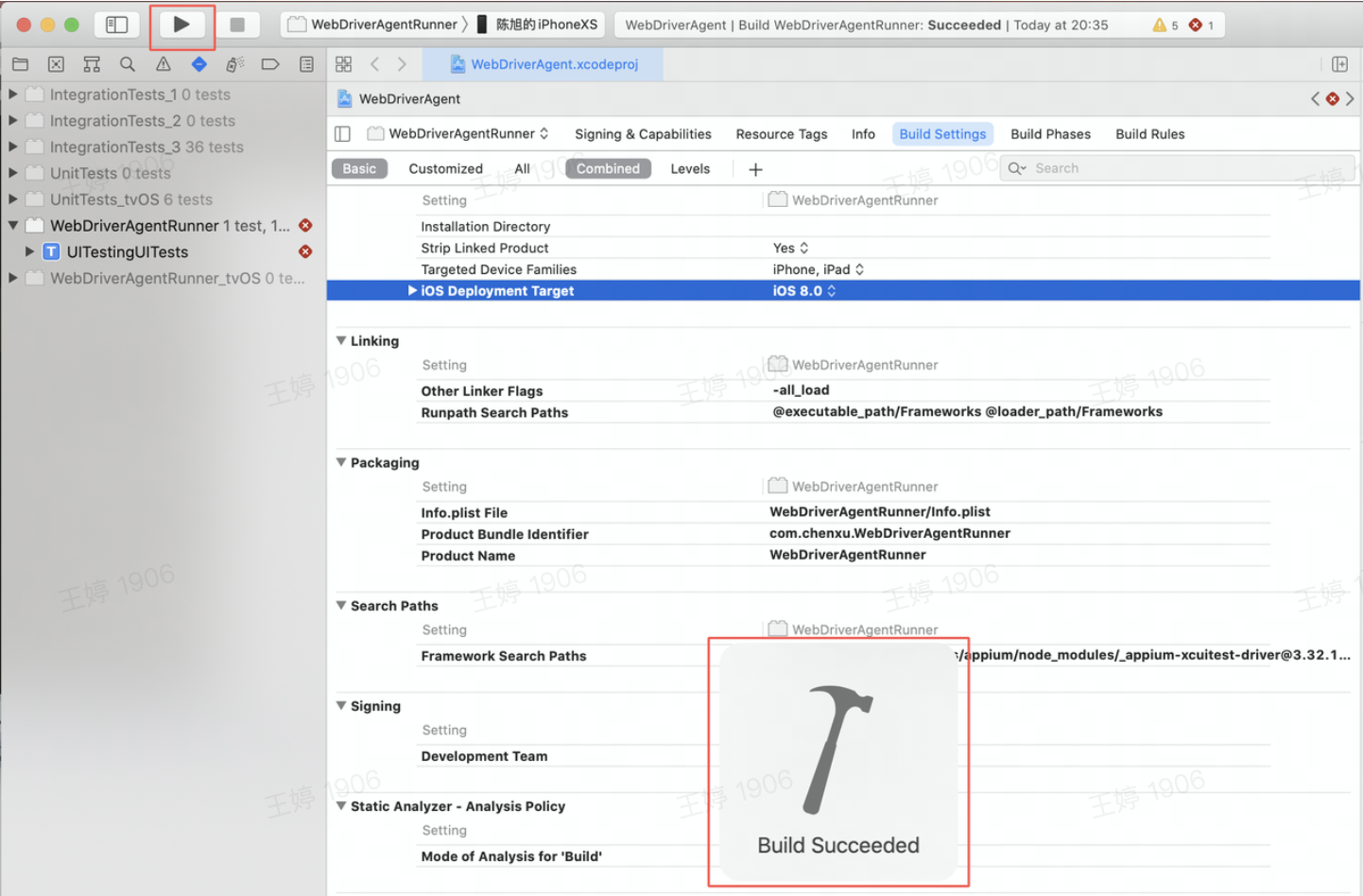Image resolution: width=1363 pixels, height=896 pixels.
Task: Click the red error badge beside WebDriverAgent
Action: point(1333,98)
